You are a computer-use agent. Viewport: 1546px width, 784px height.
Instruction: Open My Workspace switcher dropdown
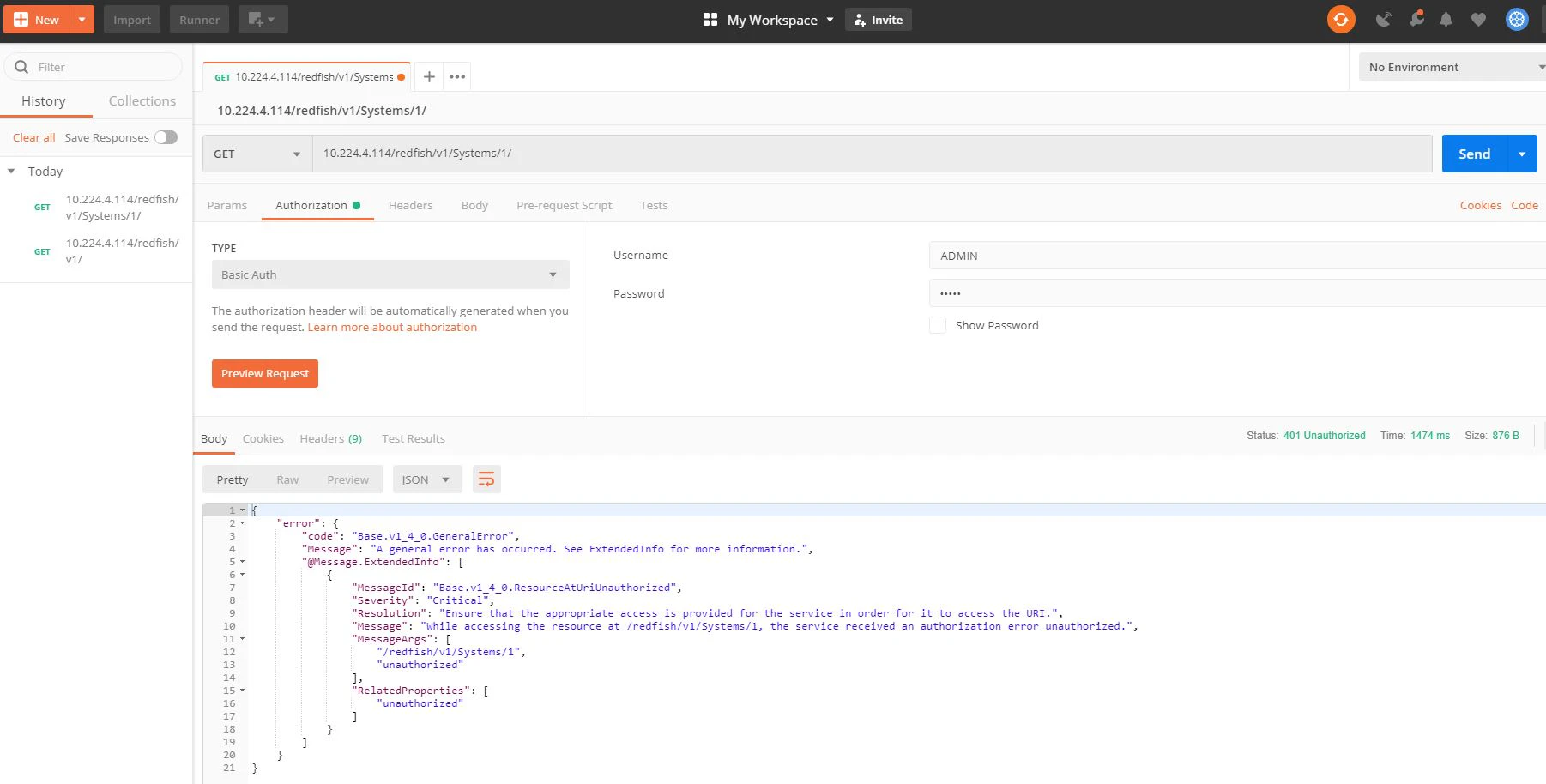[769, 20]
